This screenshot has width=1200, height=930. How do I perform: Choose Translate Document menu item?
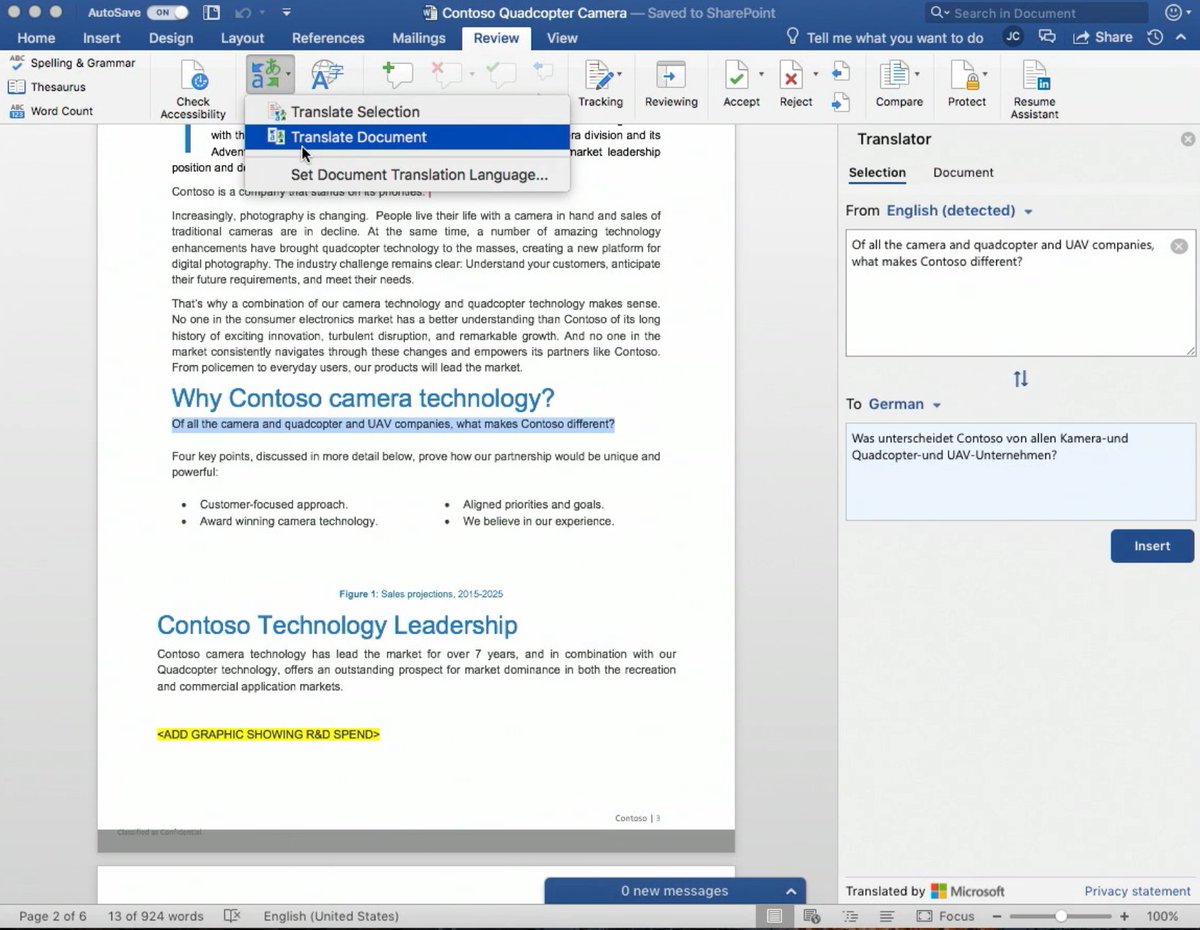(x=407, y=137)
